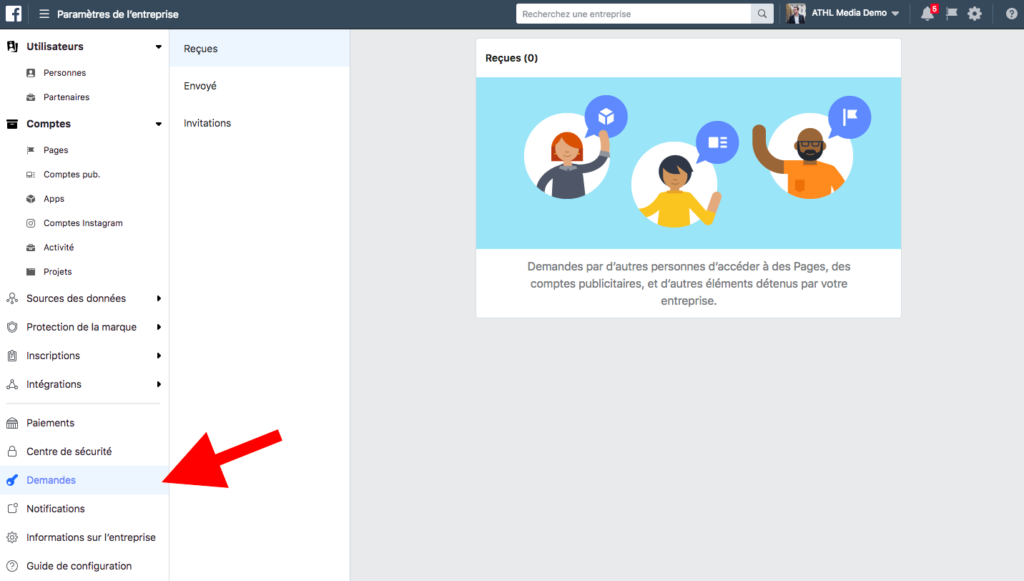1024x581 pixels.
Task: Open Informations sur l'entreprise
Action: pyautogui.click(x=90, y=538)
